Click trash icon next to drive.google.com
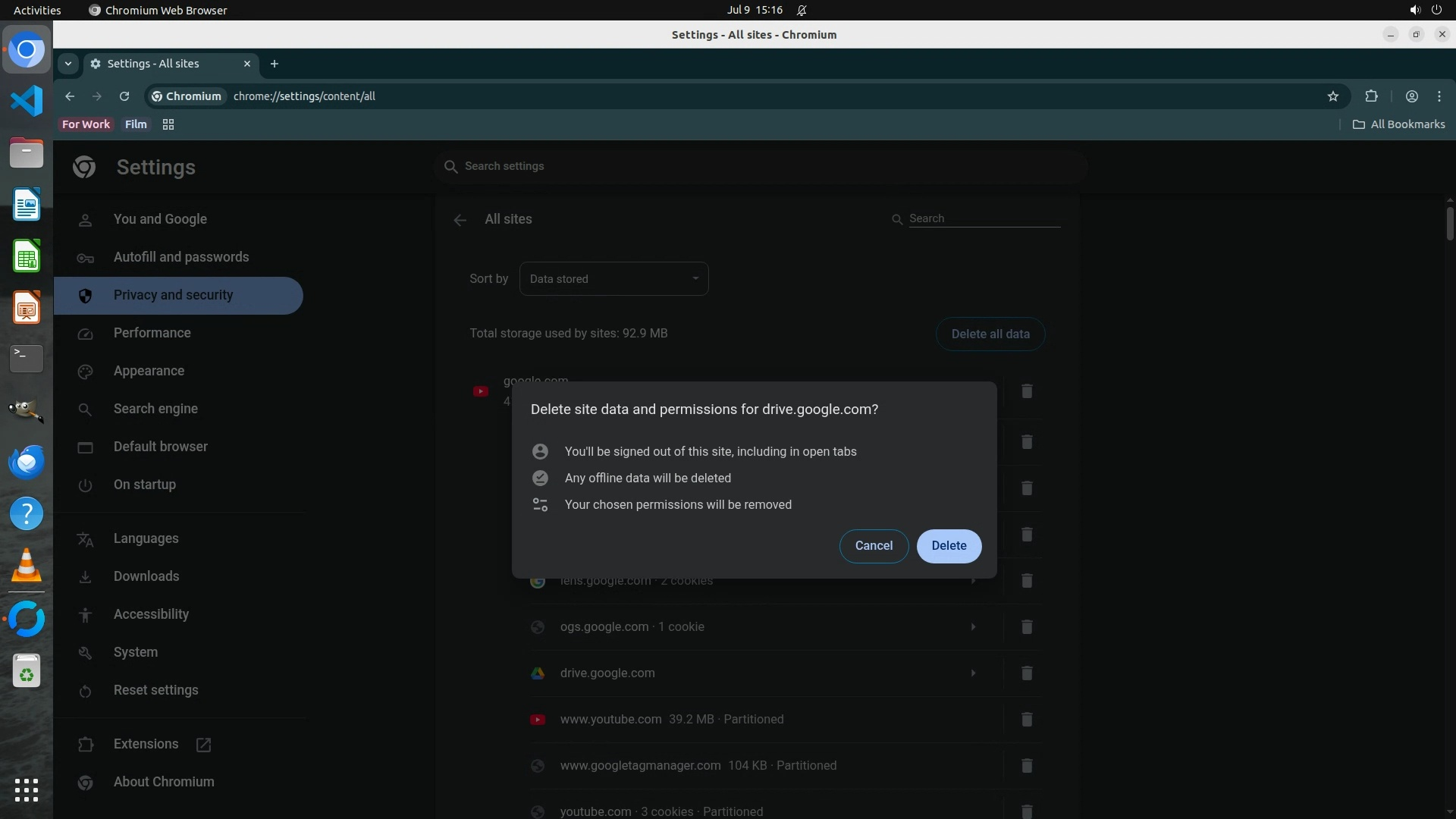The width and height of the screenshot is (1456, 819). tap(1026, 673)
